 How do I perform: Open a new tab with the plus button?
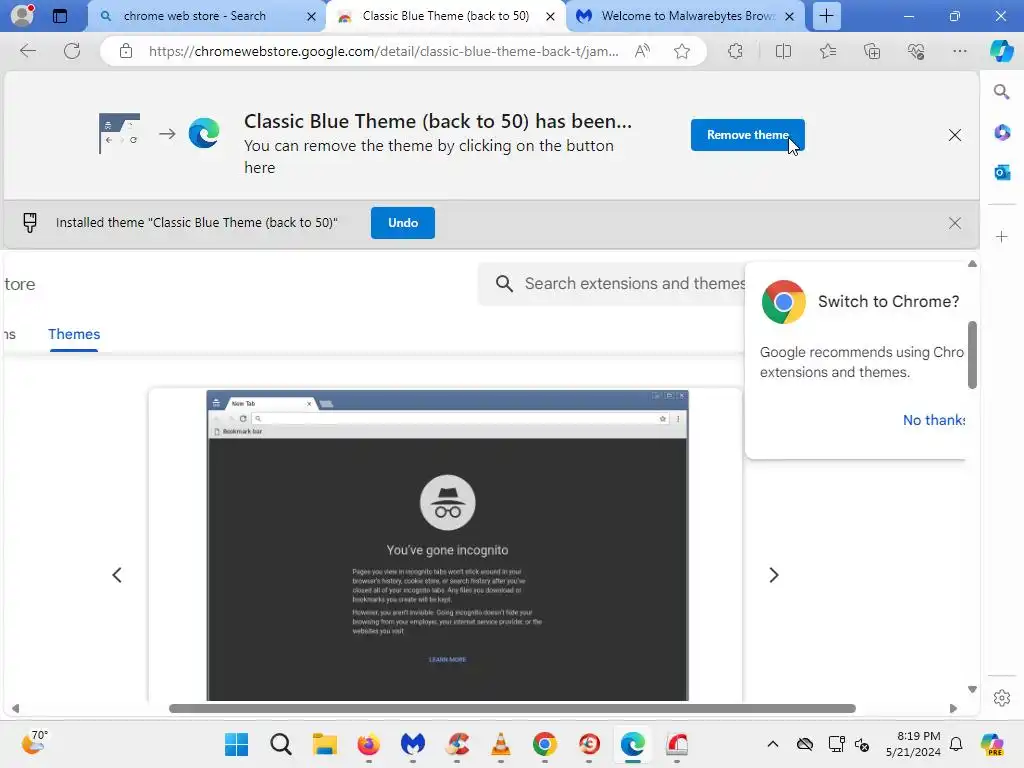pyautogui.click(x=826, y=16)
